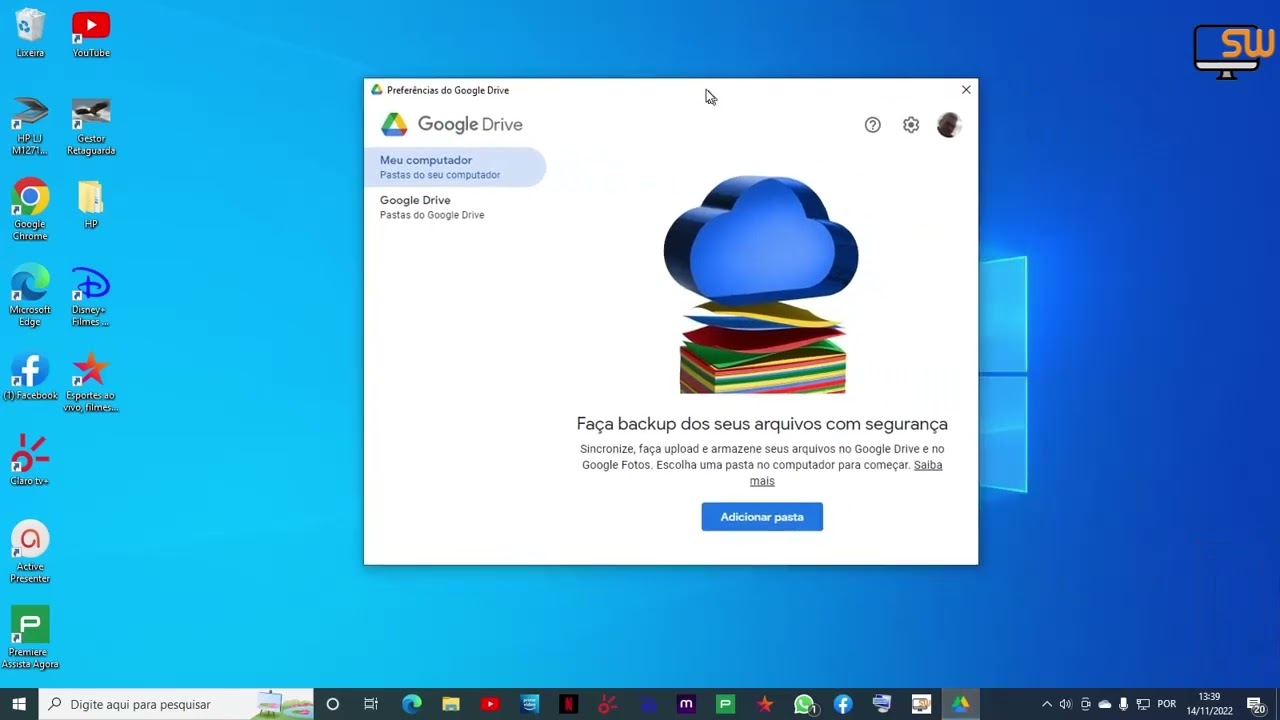Click the volume icon in system tray
This screenshot has width=1280, height=720.
pos(1065,704)
